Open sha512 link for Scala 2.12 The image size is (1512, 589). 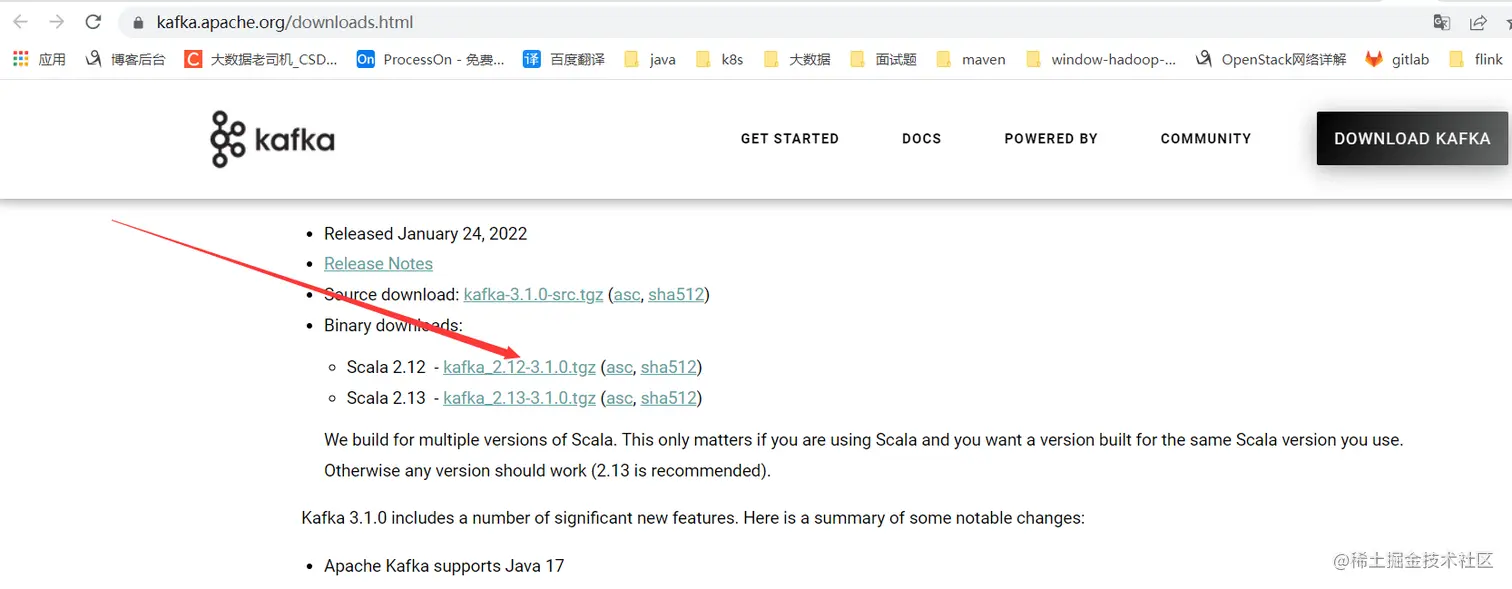(669, 368)
